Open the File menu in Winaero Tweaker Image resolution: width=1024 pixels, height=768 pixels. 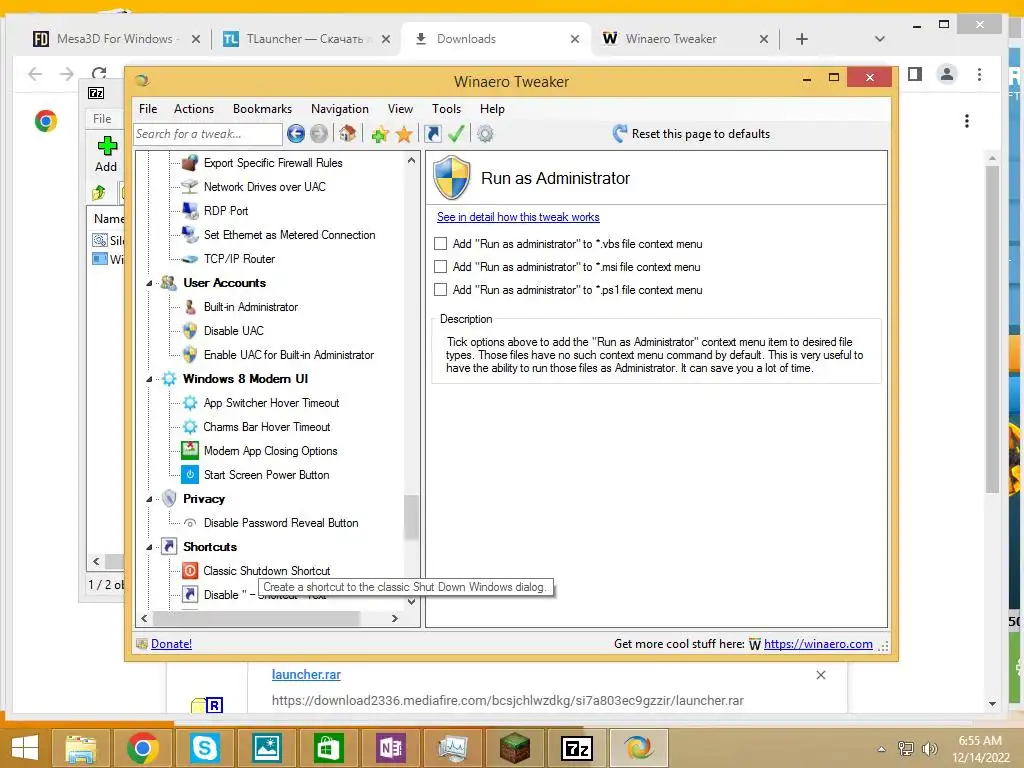[x=148, y=109]
